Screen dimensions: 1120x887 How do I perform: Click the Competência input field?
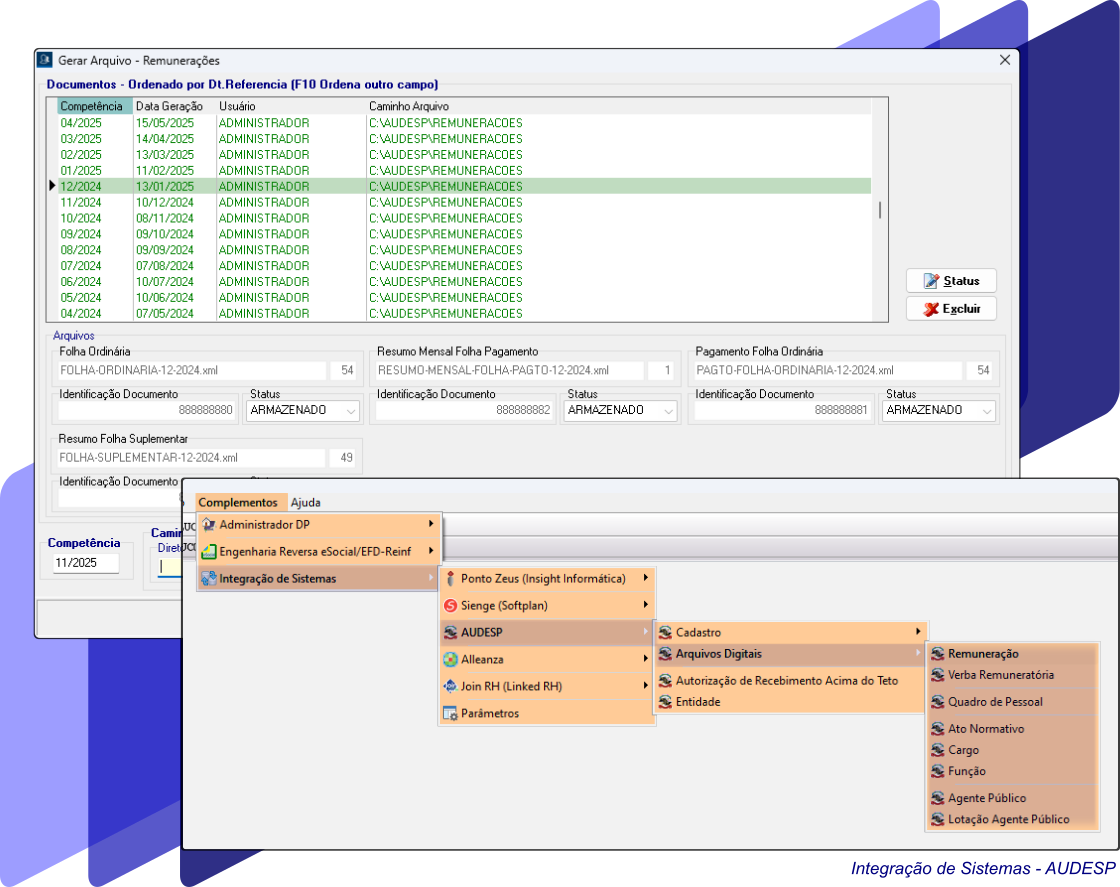click(x=86, y=564)
